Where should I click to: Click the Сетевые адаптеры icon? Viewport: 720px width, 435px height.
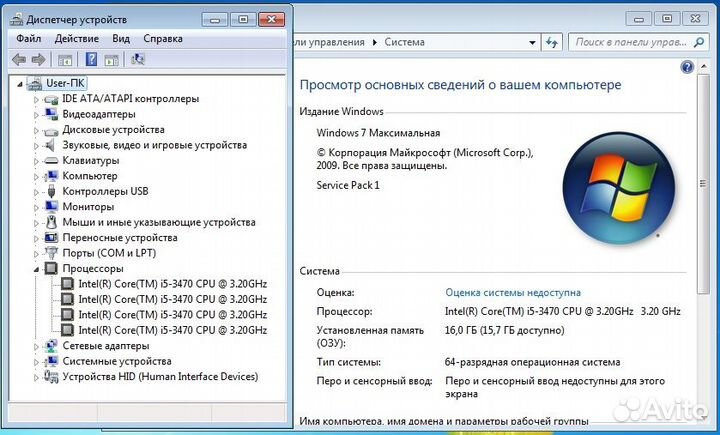(51, 346)
